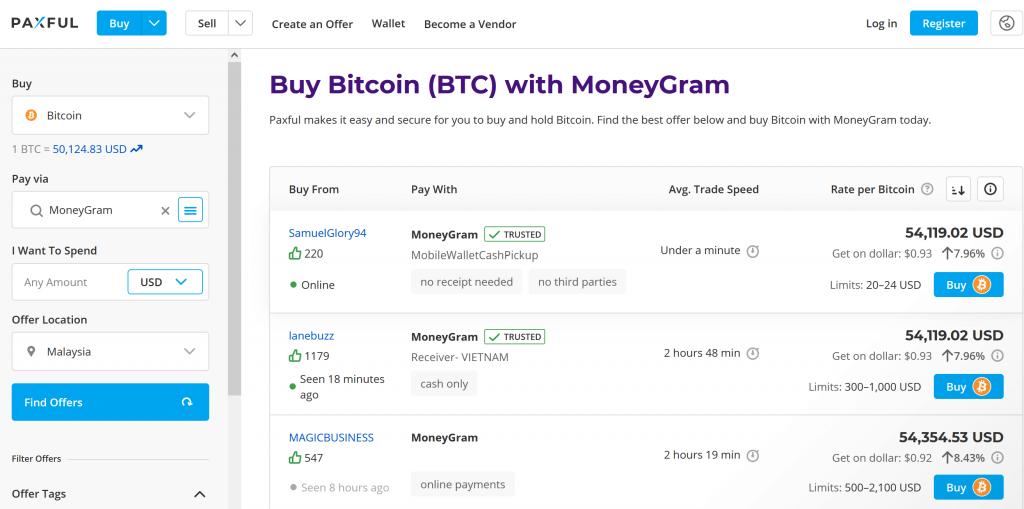Click the Register button
Screen dimensions: 1024x509
coord(944,24)
